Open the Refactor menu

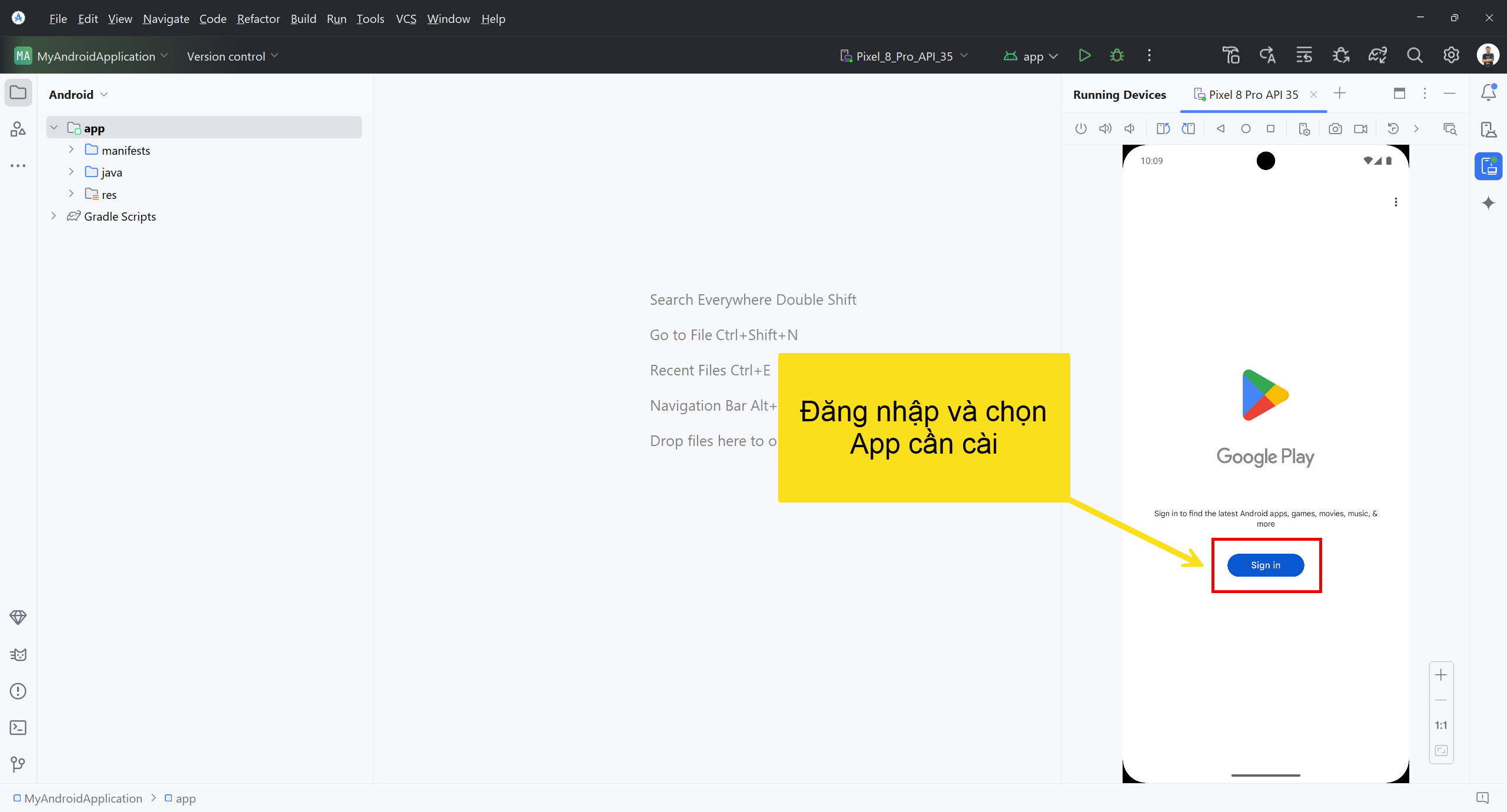tap(258, 19)
